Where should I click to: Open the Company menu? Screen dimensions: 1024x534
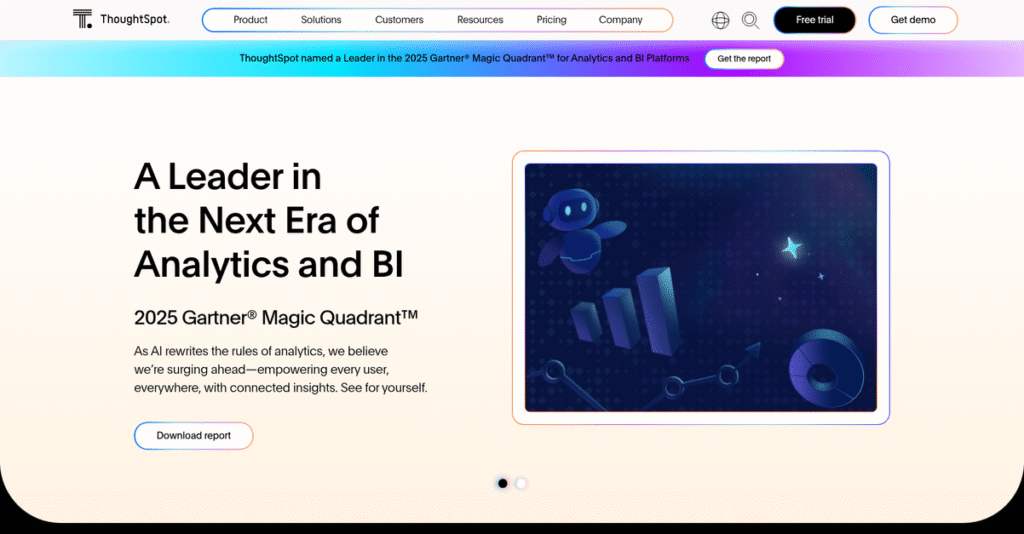click(620, 20)
